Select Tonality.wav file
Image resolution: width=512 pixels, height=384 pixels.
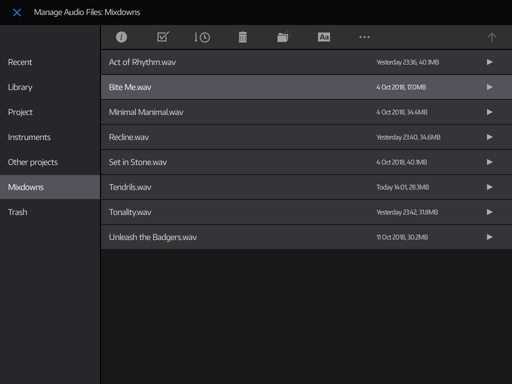point(306,212)
